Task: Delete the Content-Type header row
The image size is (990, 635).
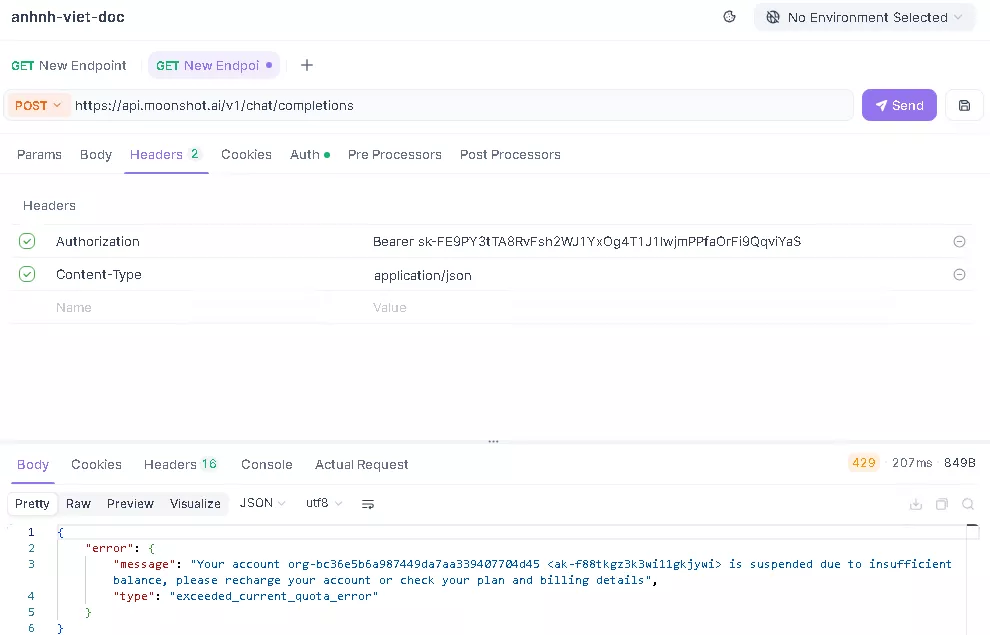Action: (959, 275)
